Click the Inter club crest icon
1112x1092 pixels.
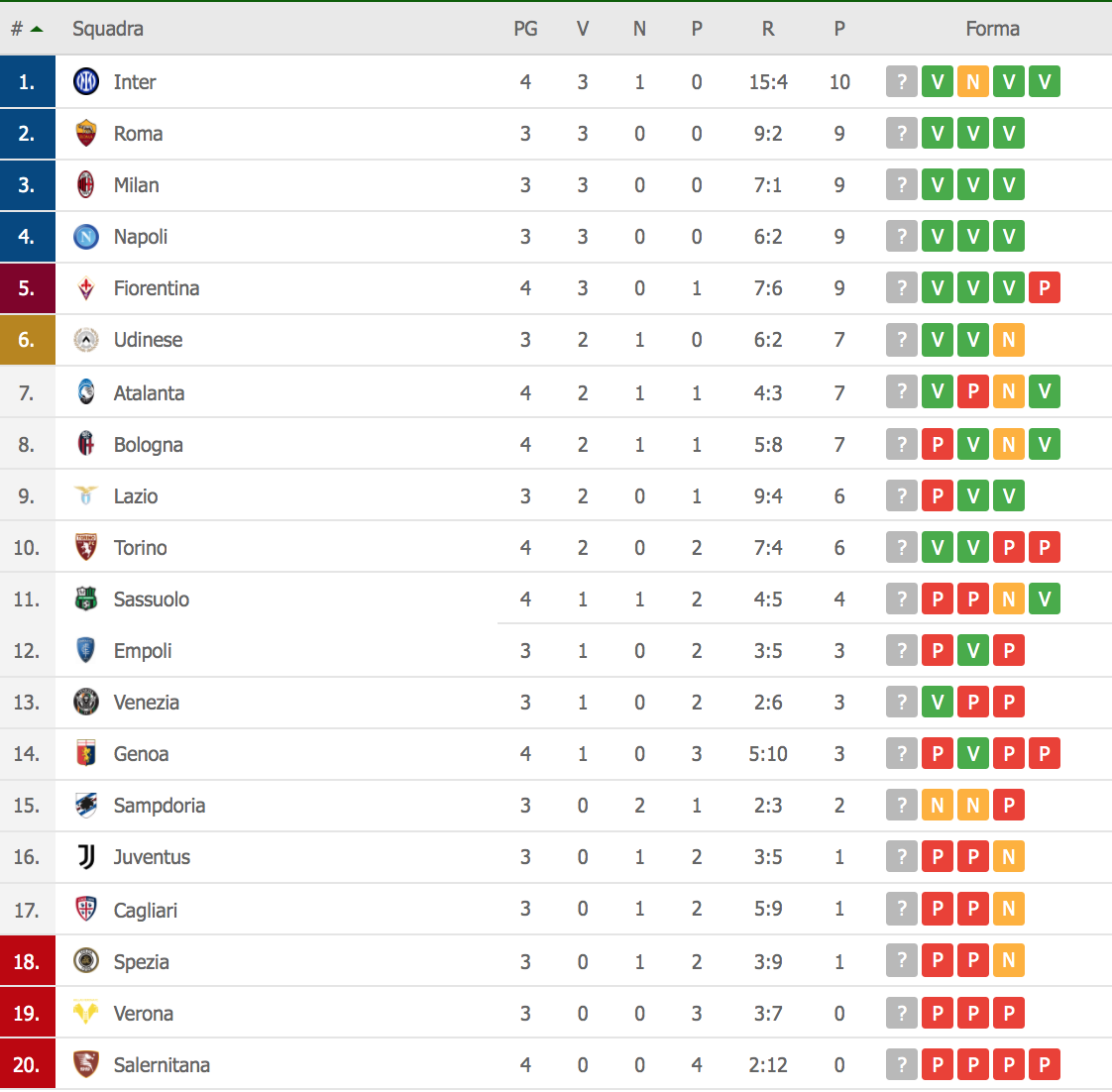coord(86,82)
